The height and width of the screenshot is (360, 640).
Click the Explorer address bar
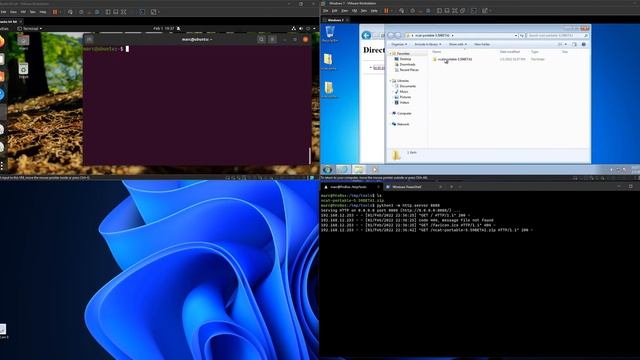pyautogui.click(x=461, y=36)
